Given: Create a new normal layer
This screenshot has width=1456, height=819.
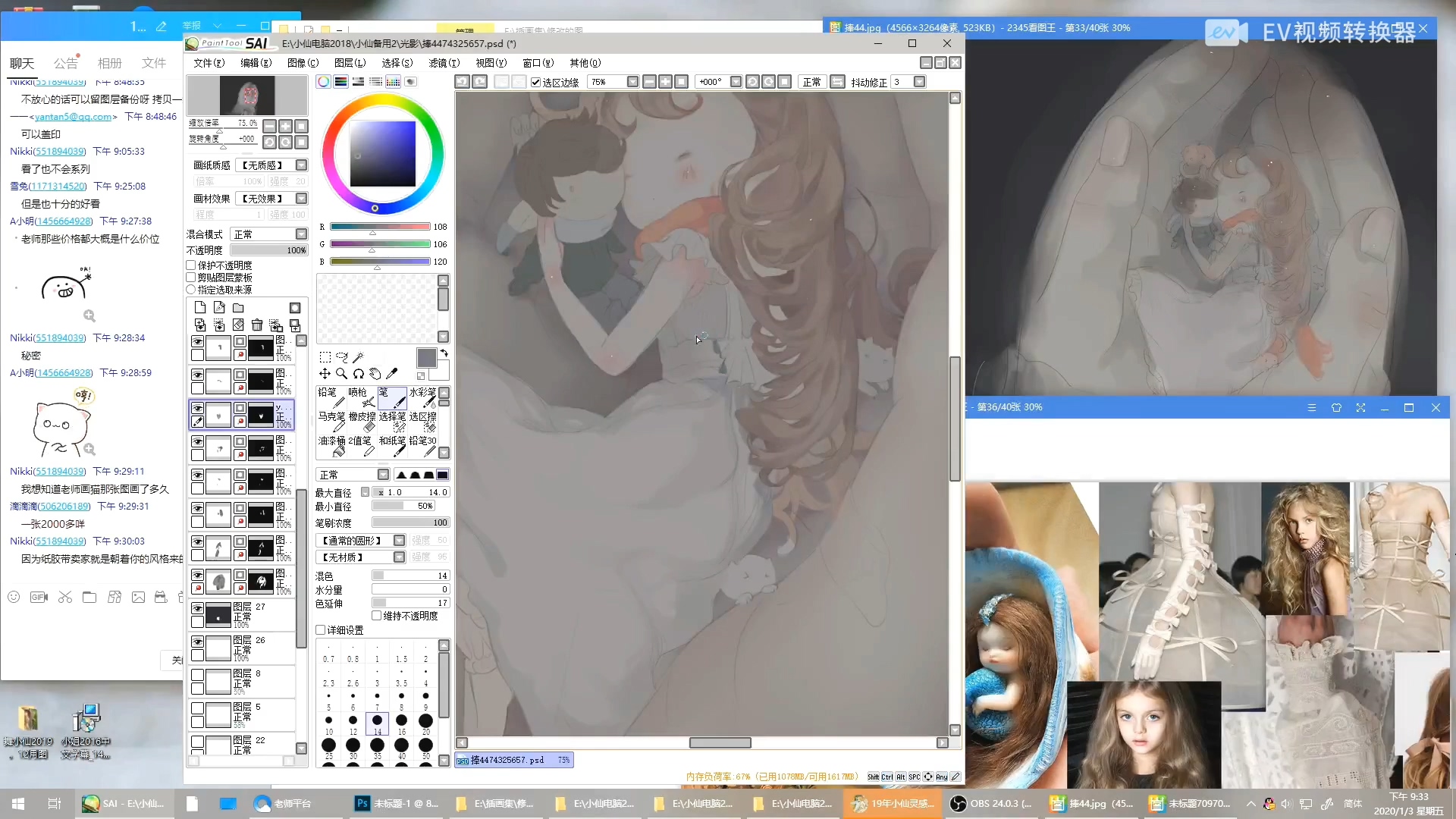Looking at the screenshot, I should coord(200,307).
